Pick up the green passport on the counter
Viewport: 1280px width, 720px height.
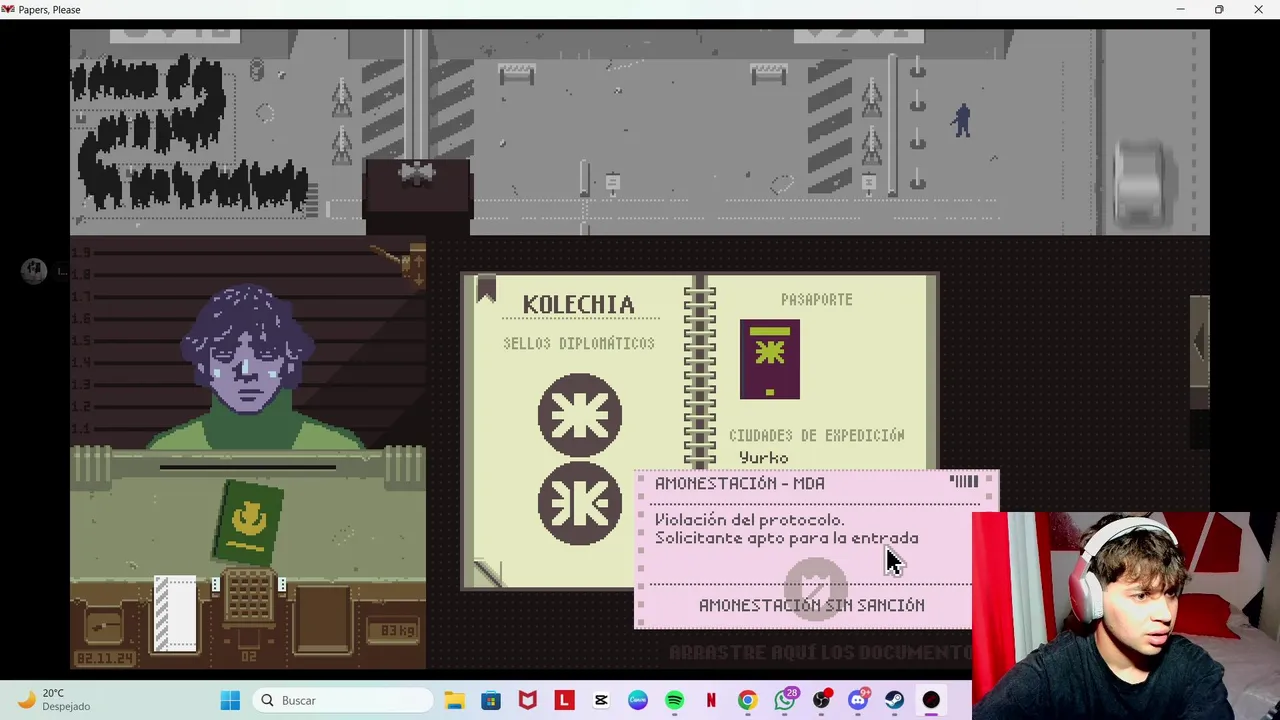click(x=248, y=521)
